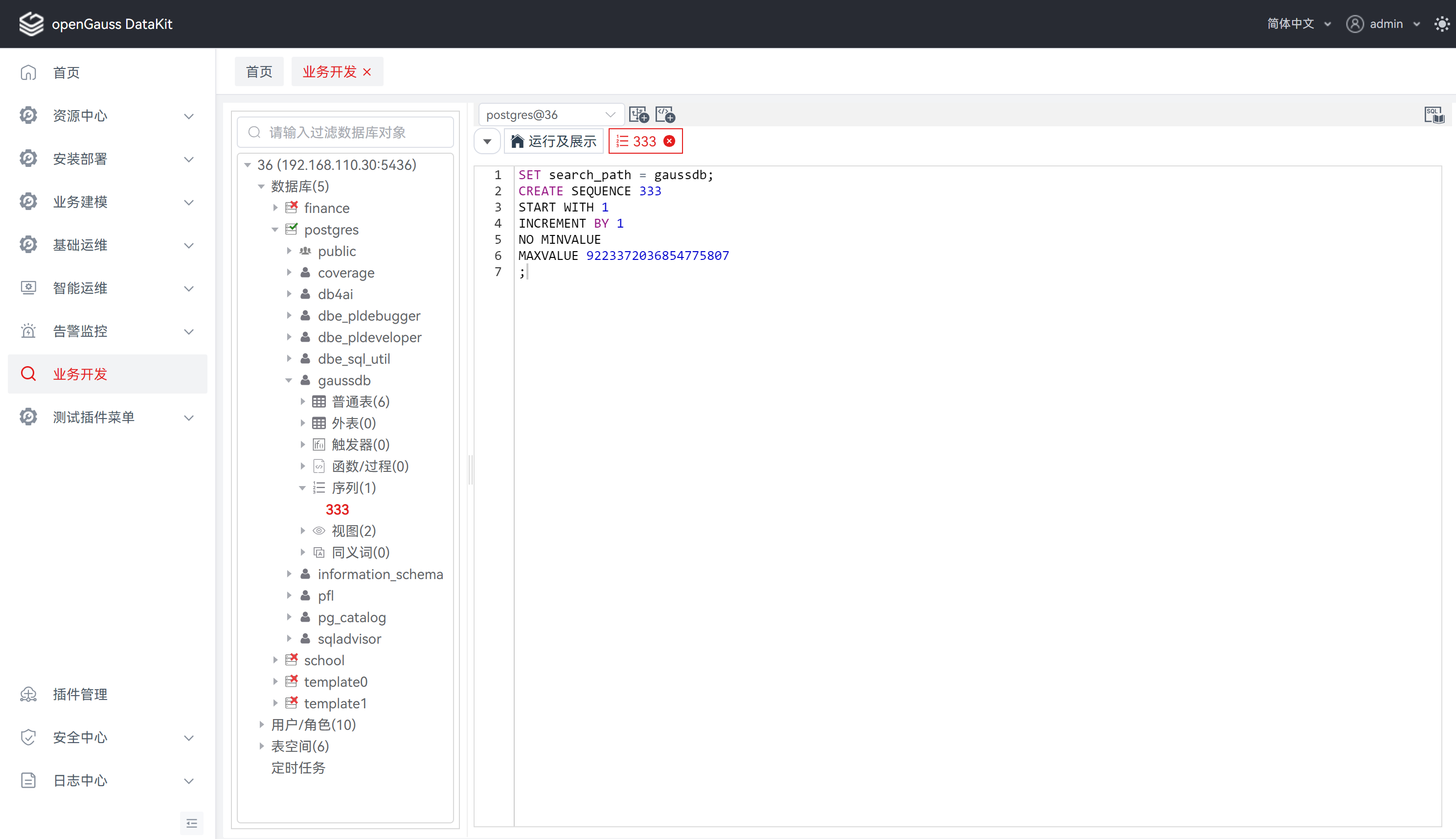
Task: Expand the coverage schema
Action: 289,273
